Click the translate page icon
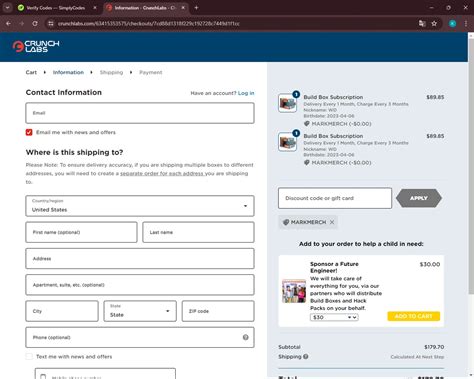474x379 pixels. (422, 24)
